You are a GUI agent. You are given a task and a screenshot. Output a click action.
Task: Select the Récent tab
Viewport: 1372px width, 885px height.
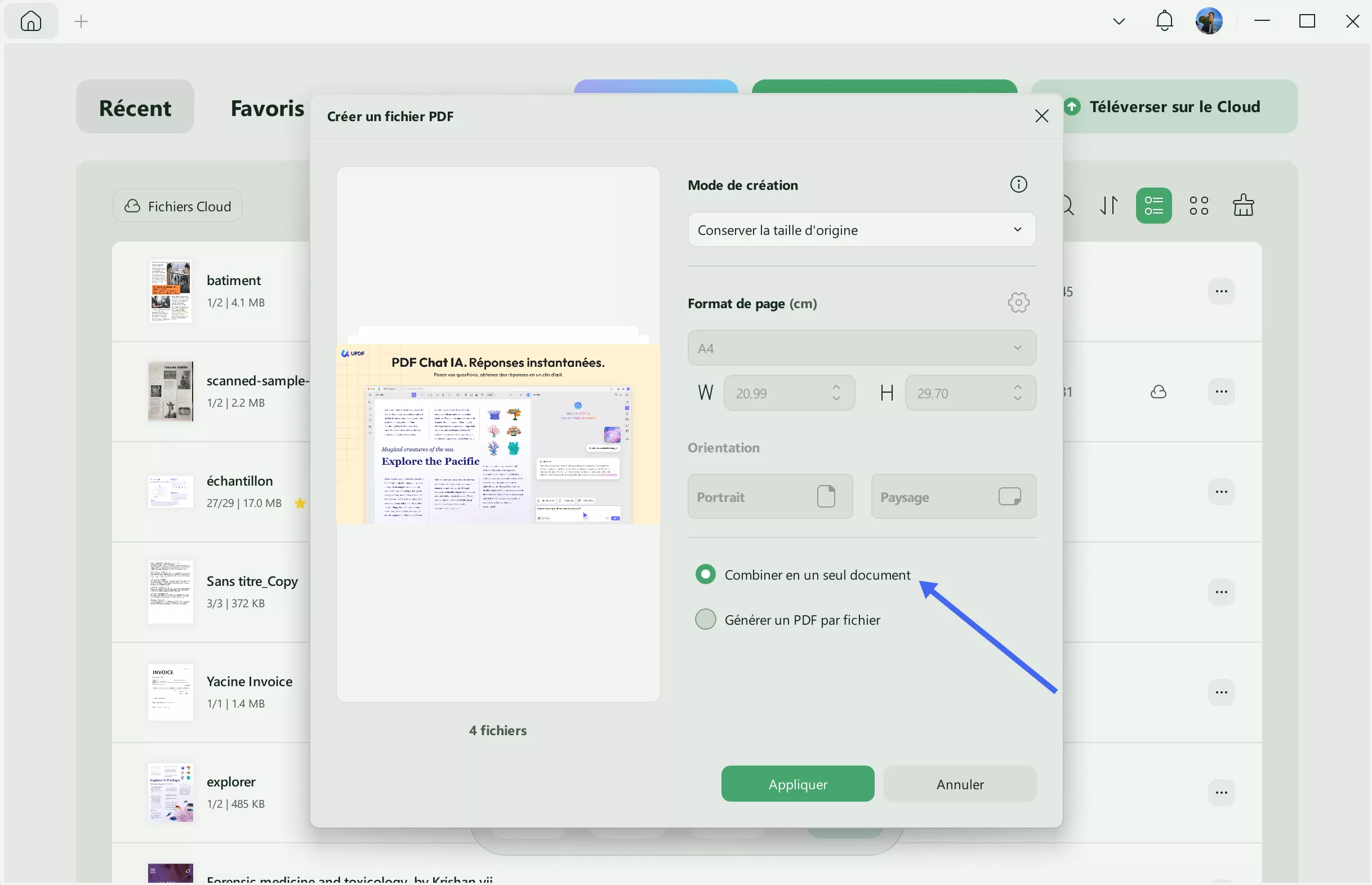(x=135, y=107)
